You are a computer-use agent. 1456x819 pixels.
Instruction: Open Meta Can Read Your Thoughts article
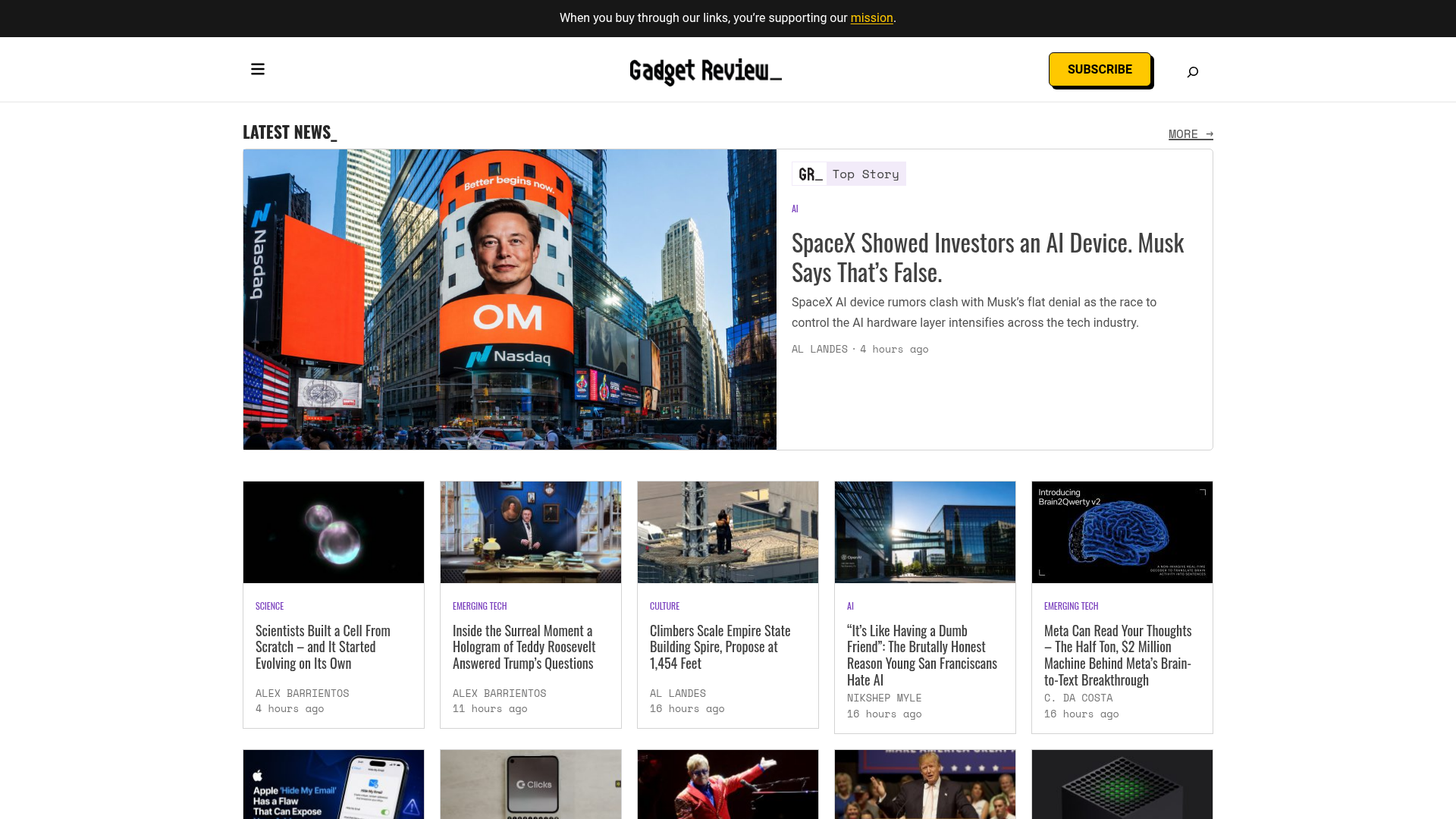[1118, 655]
